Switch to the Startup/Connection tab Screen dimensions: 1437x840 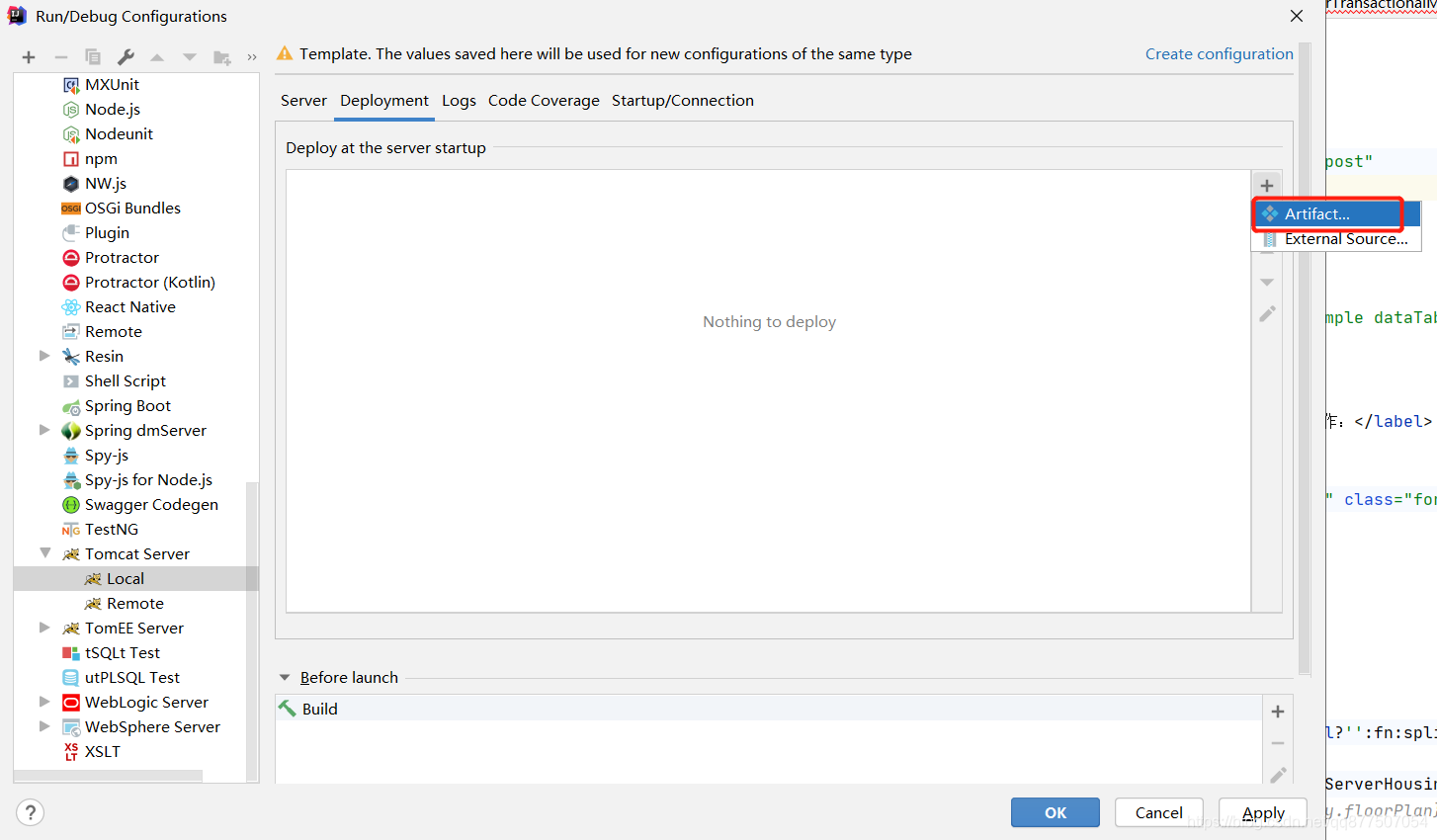683,101
